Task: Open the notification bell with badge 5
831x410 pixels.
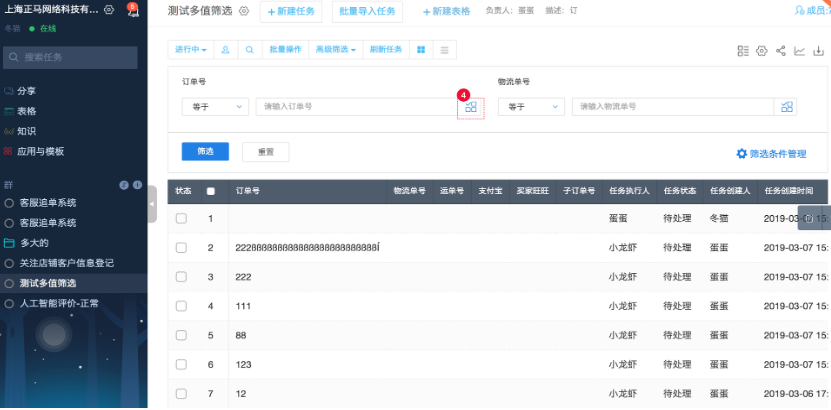Action: [x=133, y=11]
